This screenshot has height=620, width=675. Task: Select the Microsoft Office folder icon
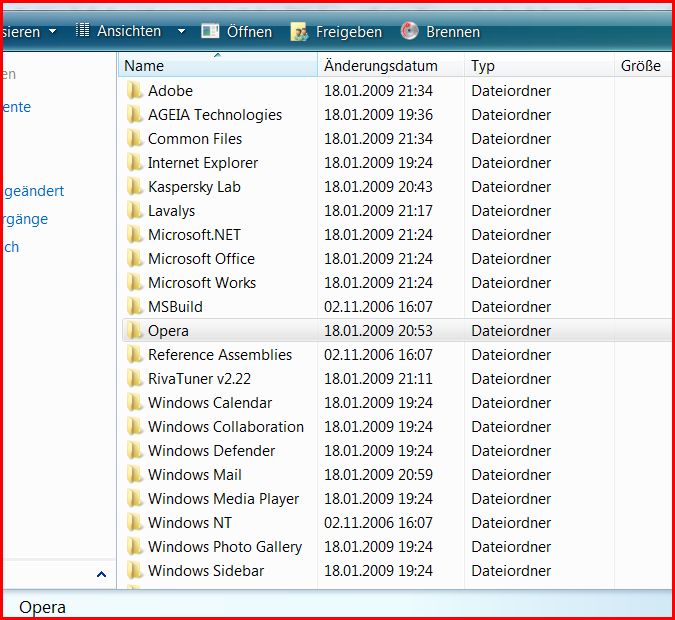click(135, 259)
